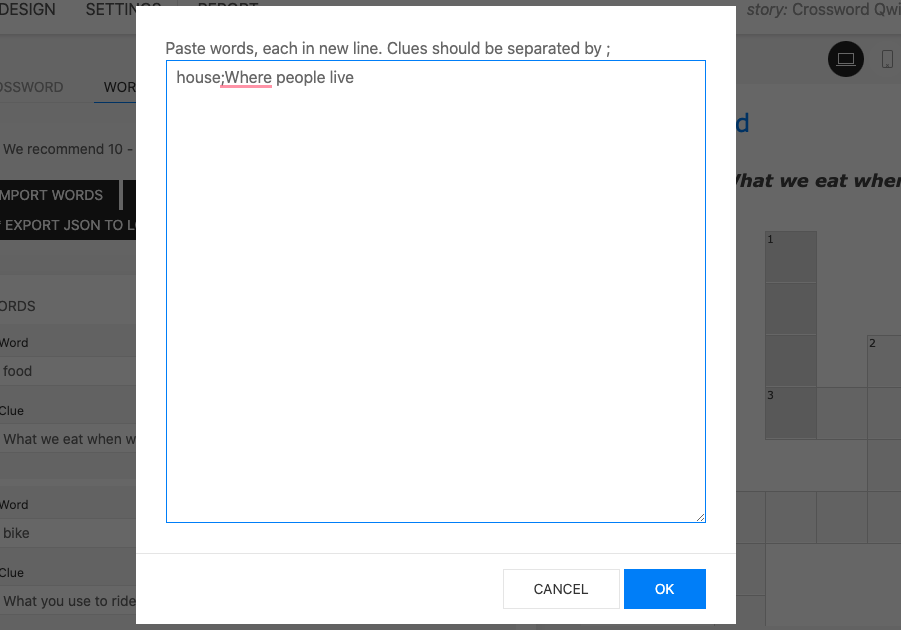
Task: Open the SETTINGS tab
Action: tap(110, 10)
